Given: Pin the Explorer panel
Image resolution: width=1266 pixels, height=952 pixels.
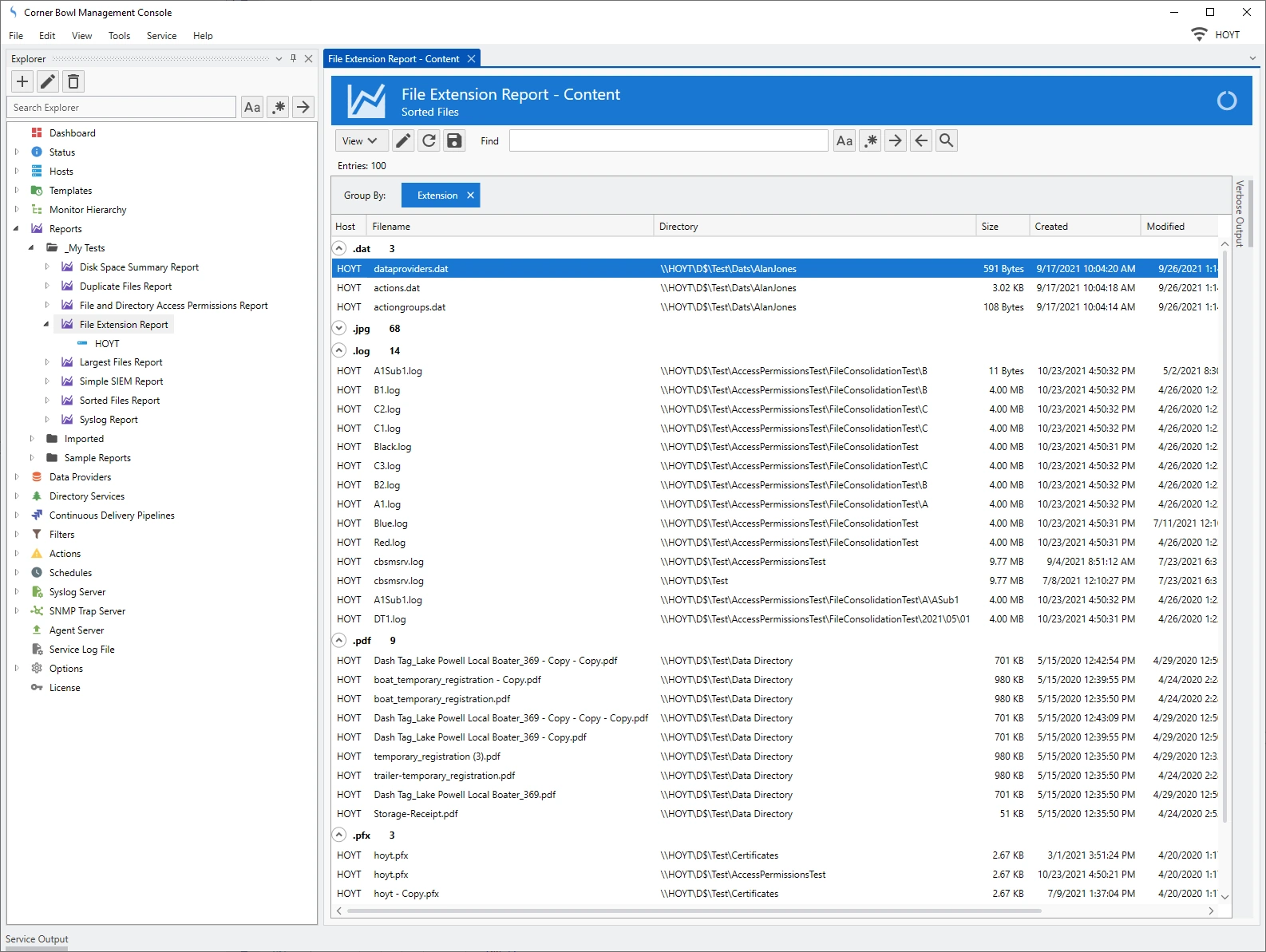Looking at the screenshot, I should coord(294,58).
